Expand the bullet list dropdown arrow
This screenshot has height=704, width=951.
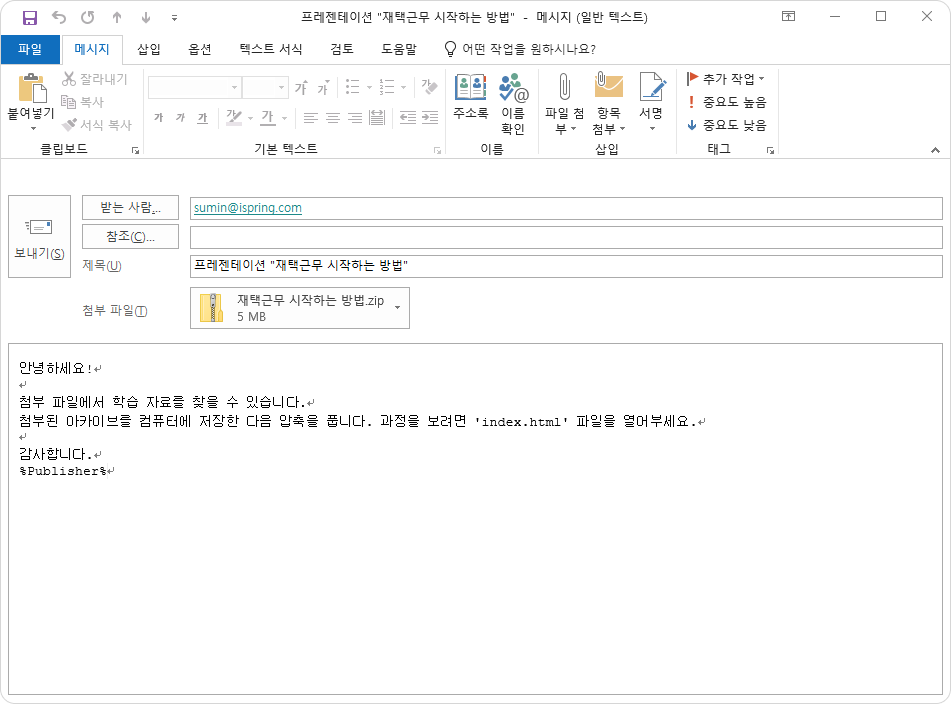coord(369,88)
